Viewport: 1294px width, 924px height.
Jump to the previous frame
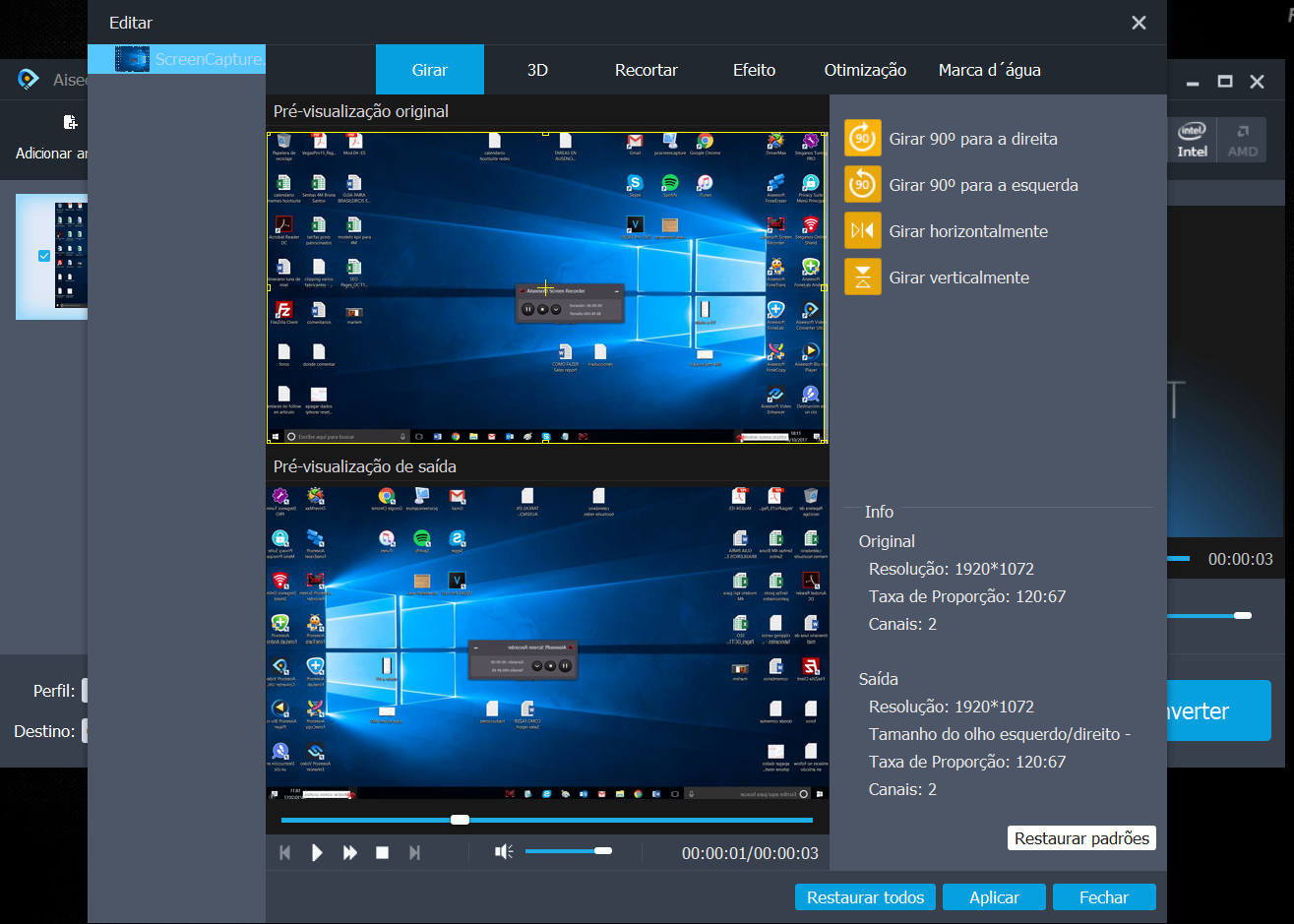pyautogui.click(x=285, y=853)
